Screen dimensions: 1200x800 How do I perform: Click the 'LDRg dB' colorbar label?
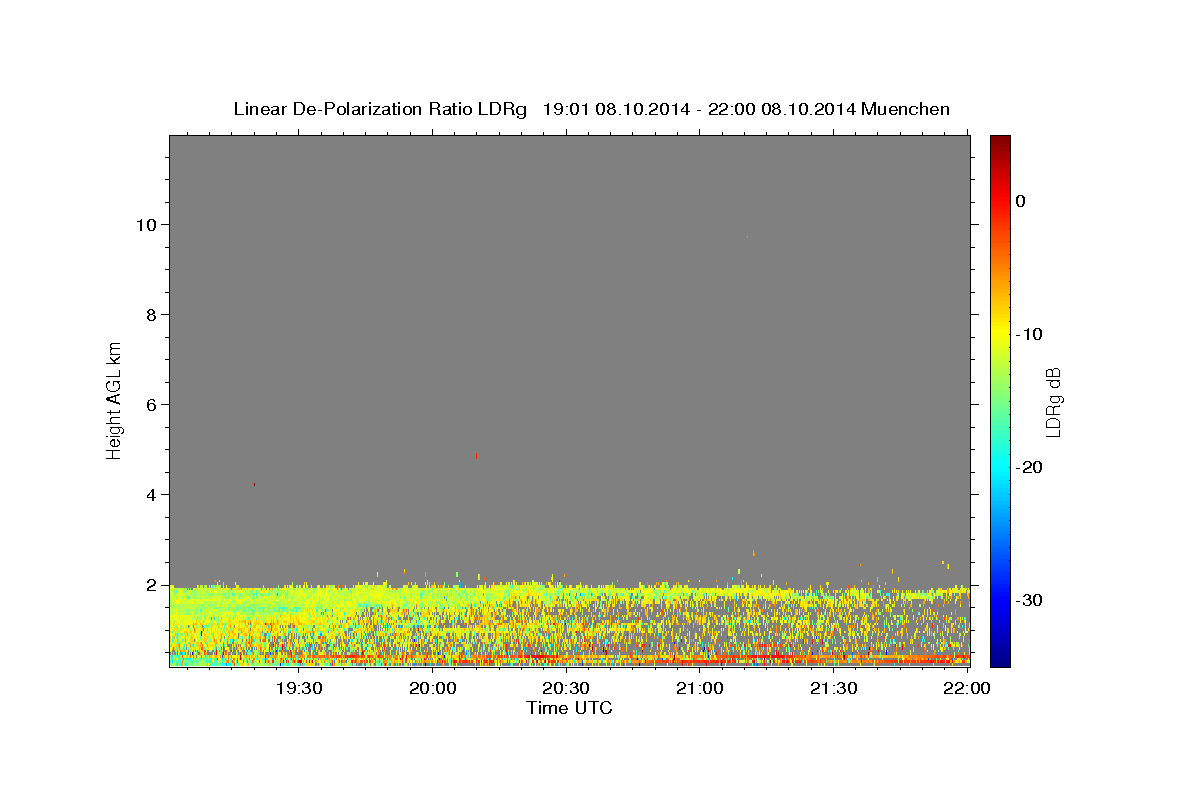pos(1053,402)
